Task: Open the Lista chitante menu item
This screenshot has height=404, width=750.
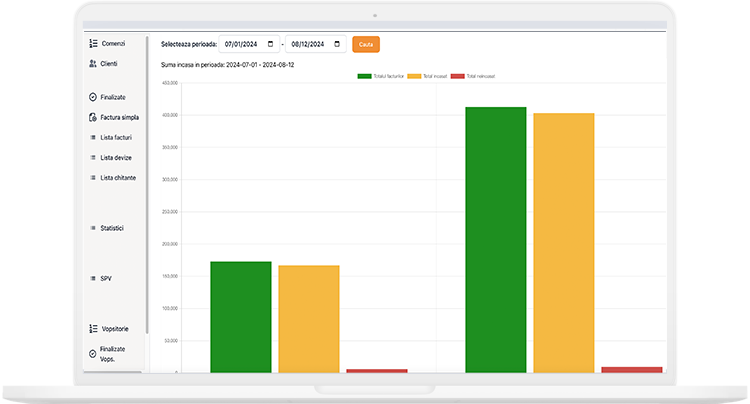Action: point(118,177)
